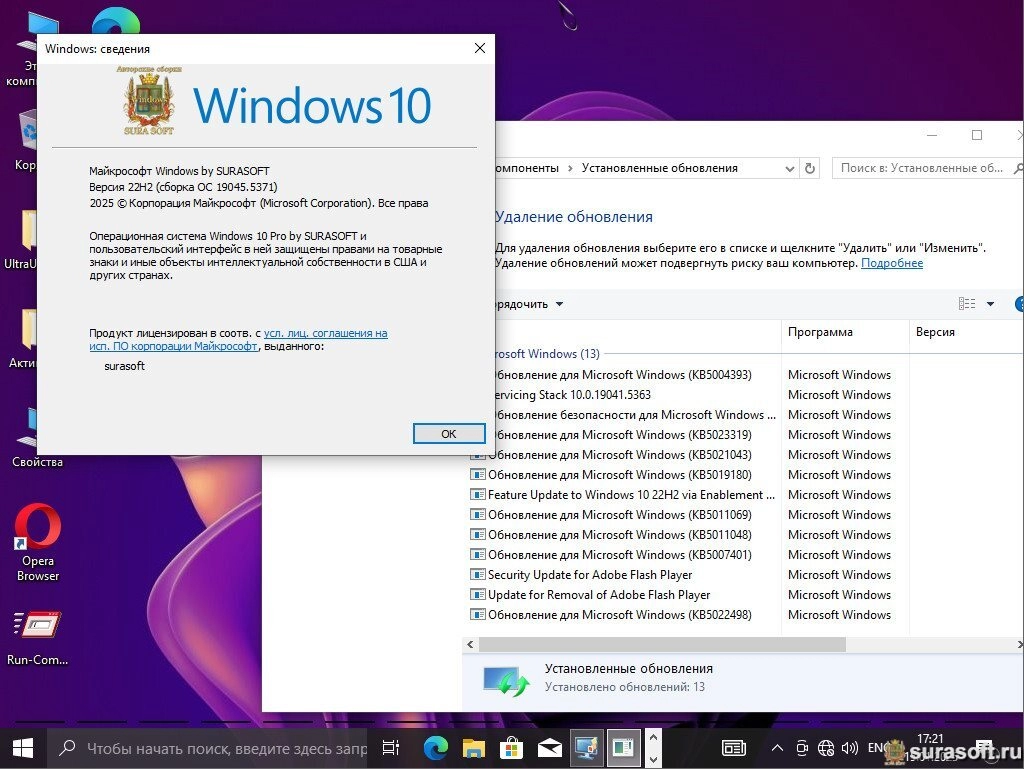The image size is (1024, 769).
Task: Click OK in the Windows info dialog
Action: click(x=449, y=433)
